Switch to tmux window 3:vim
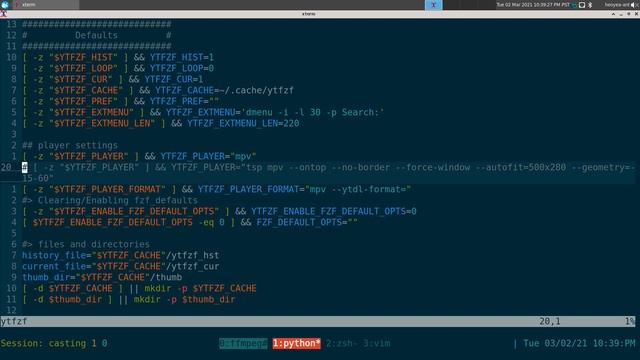 [x=377, y=343]
